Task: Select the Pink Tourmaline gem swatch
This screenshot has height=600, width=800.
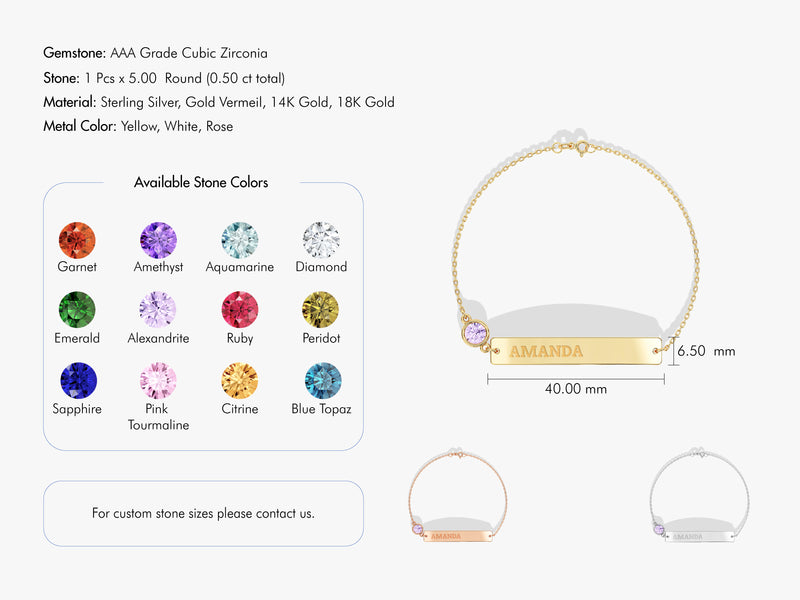Action: [158, 381]
